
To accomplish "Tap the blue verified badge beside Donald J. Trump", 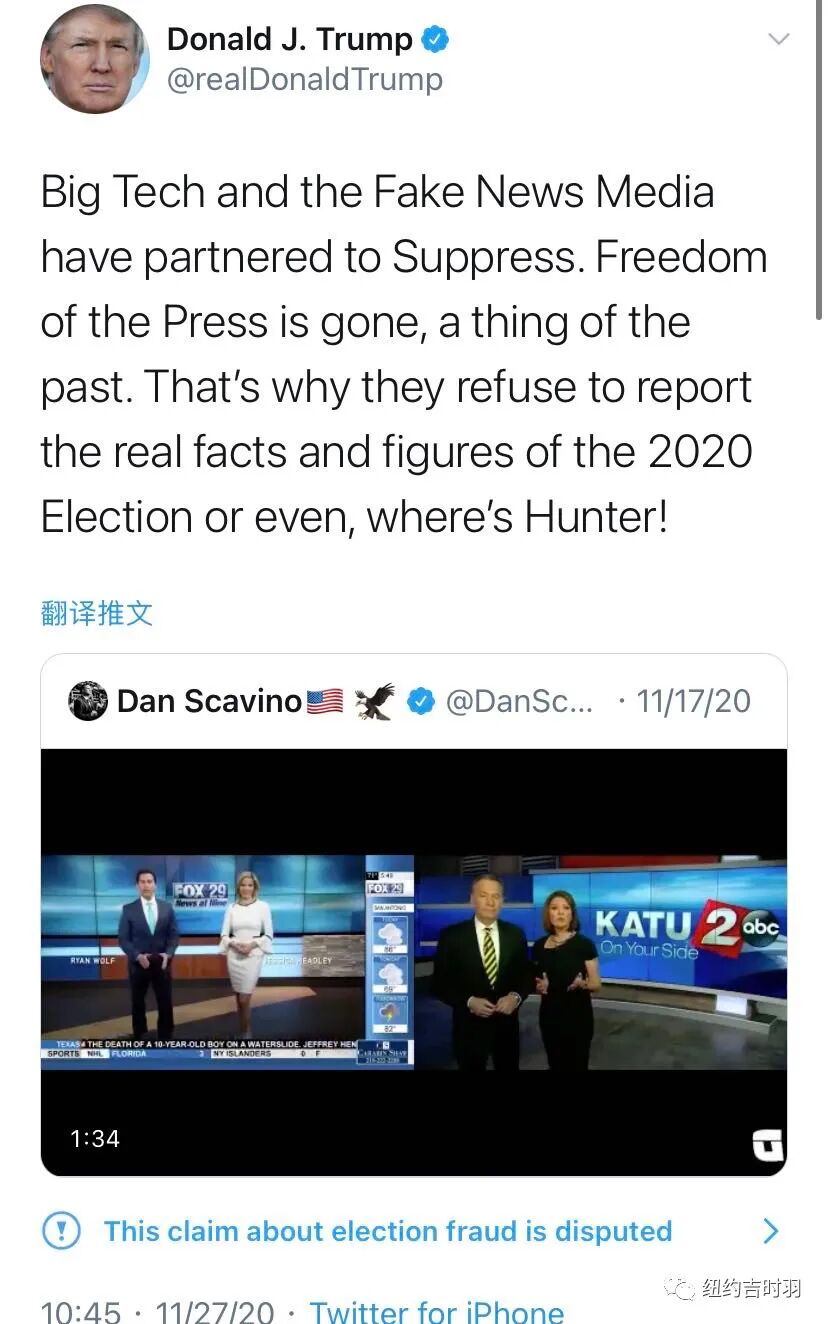I will click(x=435, y=40).
